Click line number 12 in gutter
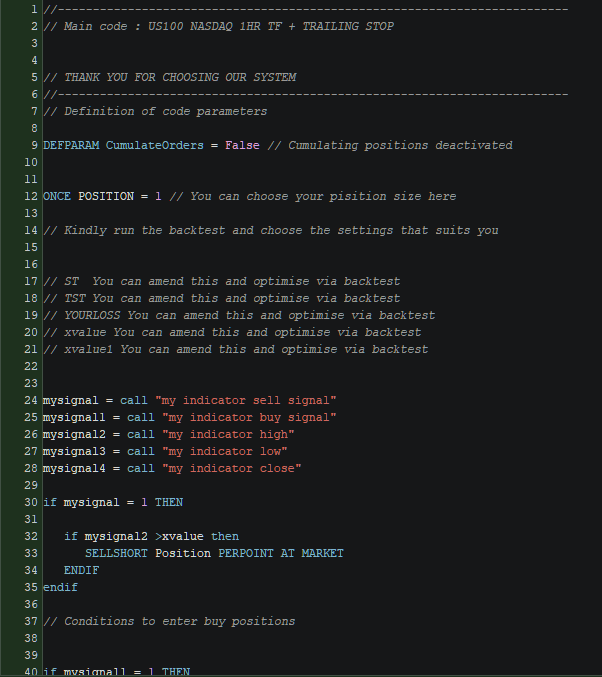This screenshot has width=602, height=677. pos(33,196)
